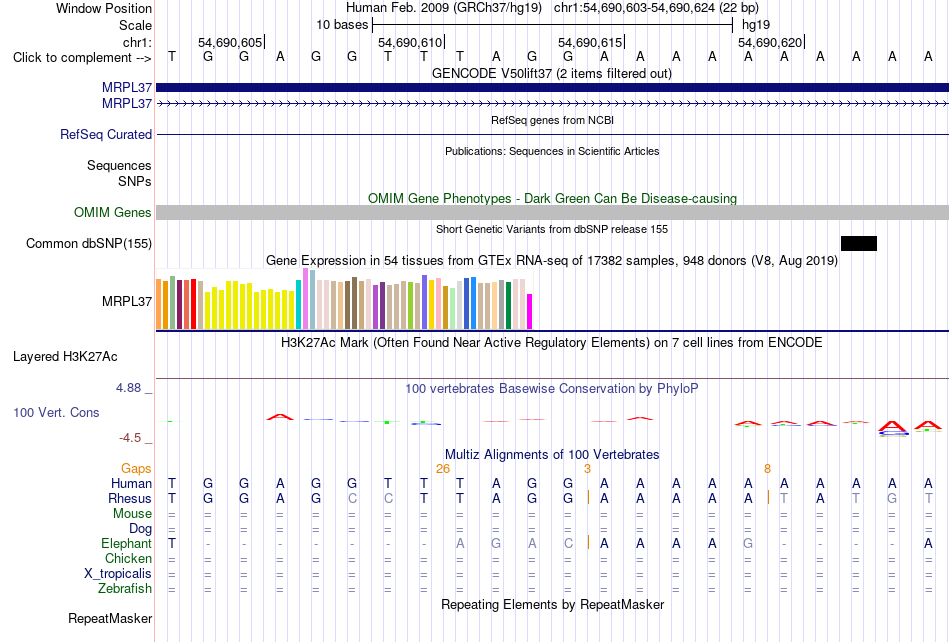Click the Common dbSNP(155) track label

click(x=88, y=243)
